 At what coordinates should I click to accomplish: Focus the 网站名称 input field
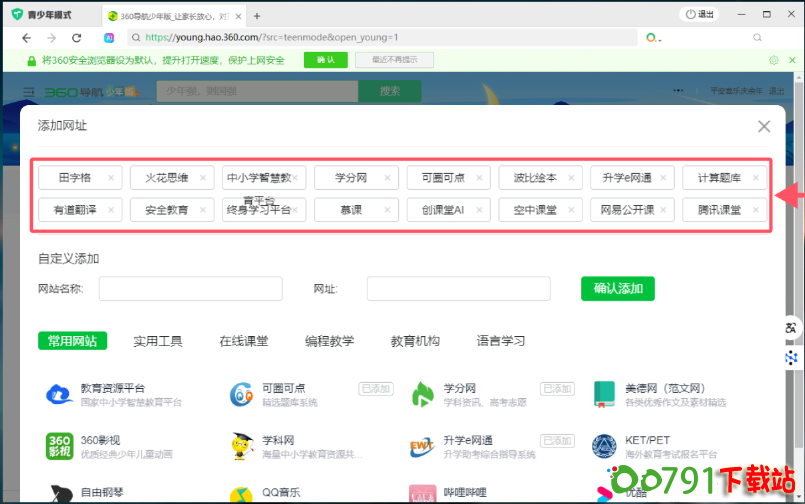(x=190, y=289)
